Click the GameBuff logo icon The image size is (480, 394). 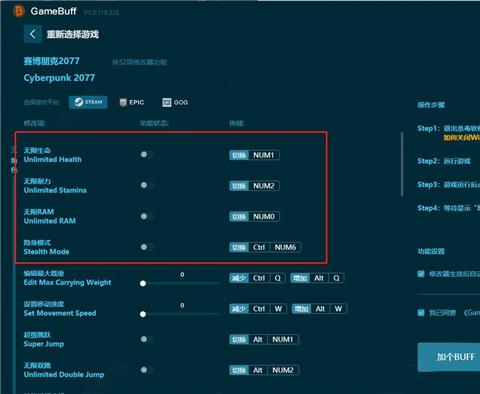(19, 11)
